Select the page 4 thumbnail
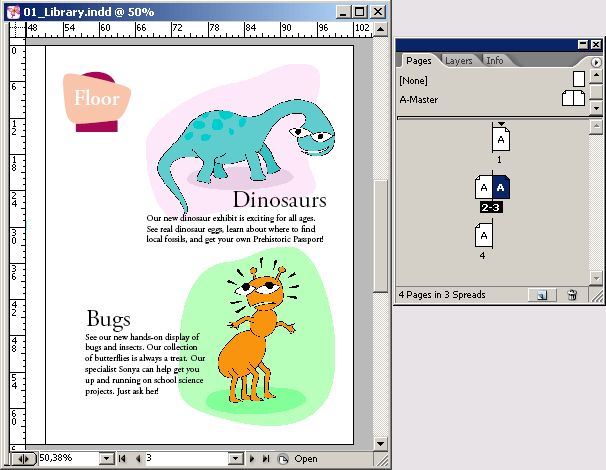This screenshot has width=606, height=470. (x=483, y=235)
